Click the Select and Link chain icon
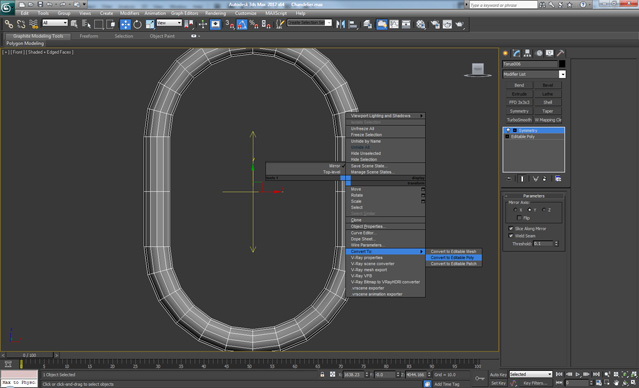Image resolution: width=639 pixels, height=388 pixels. click(9, 24)
